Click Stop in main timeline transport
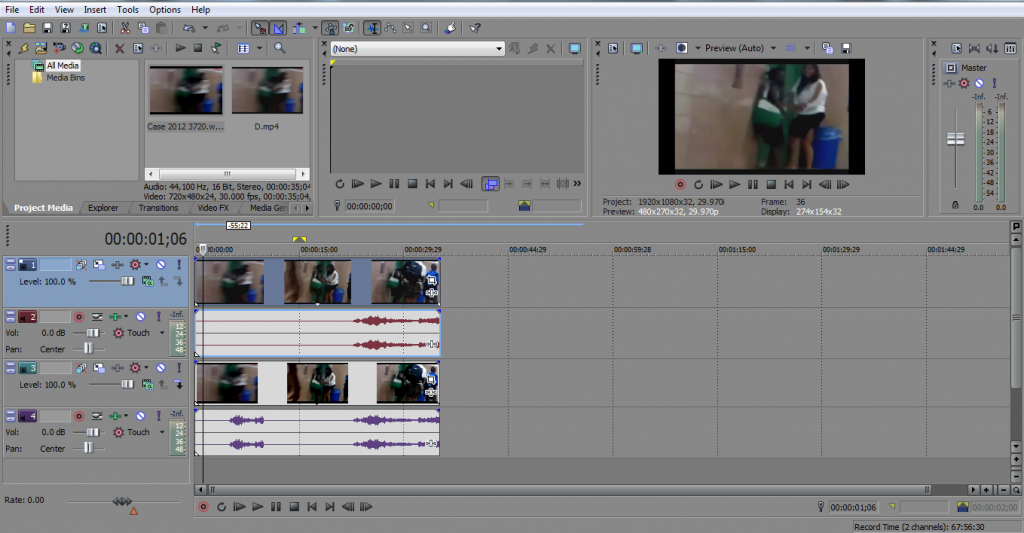Image resolution: width=1024 pixels, height=533 pixels. click(x=294, y=507)
